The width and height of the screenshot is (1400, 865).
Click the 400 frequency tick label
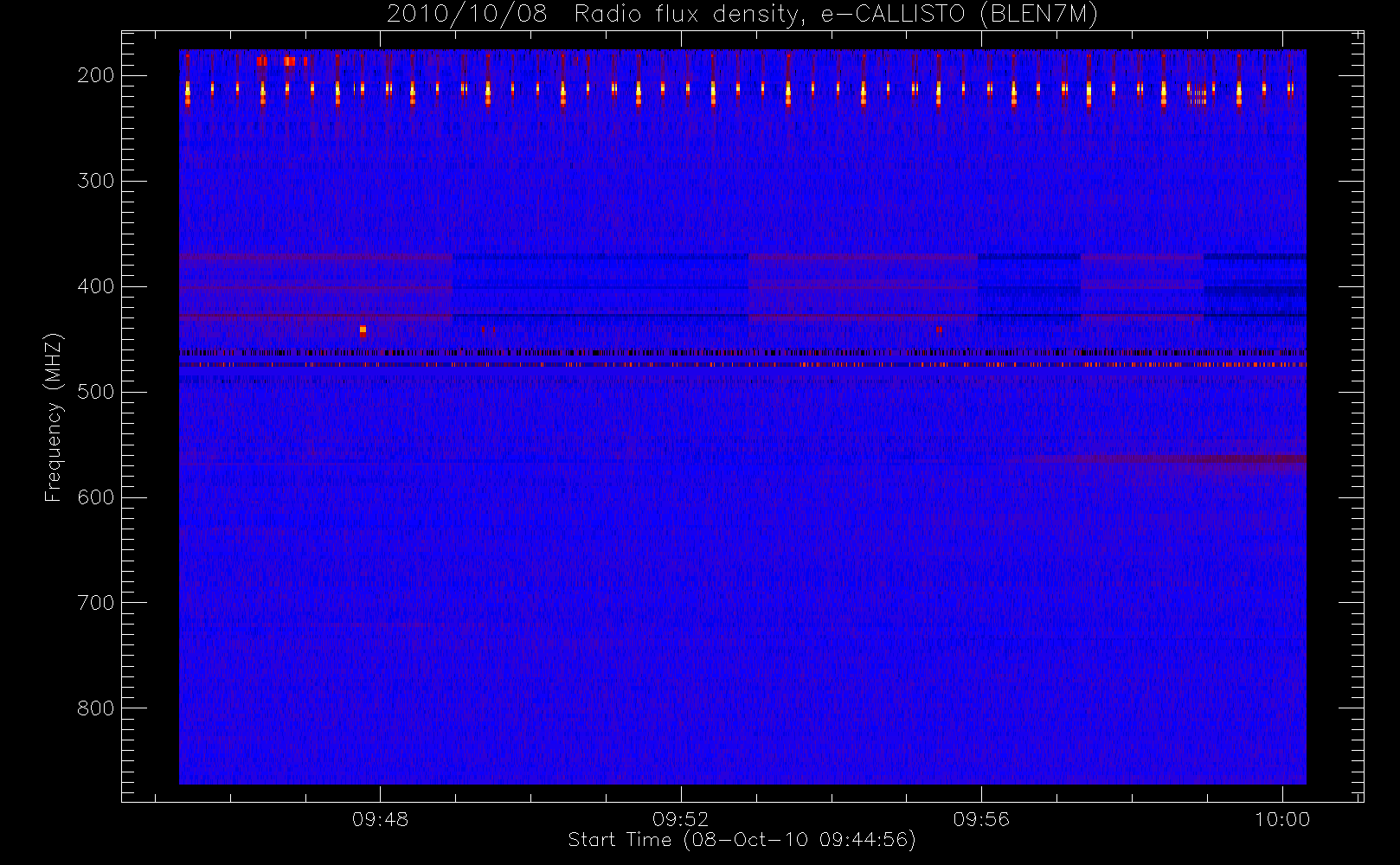pos(95,286)
